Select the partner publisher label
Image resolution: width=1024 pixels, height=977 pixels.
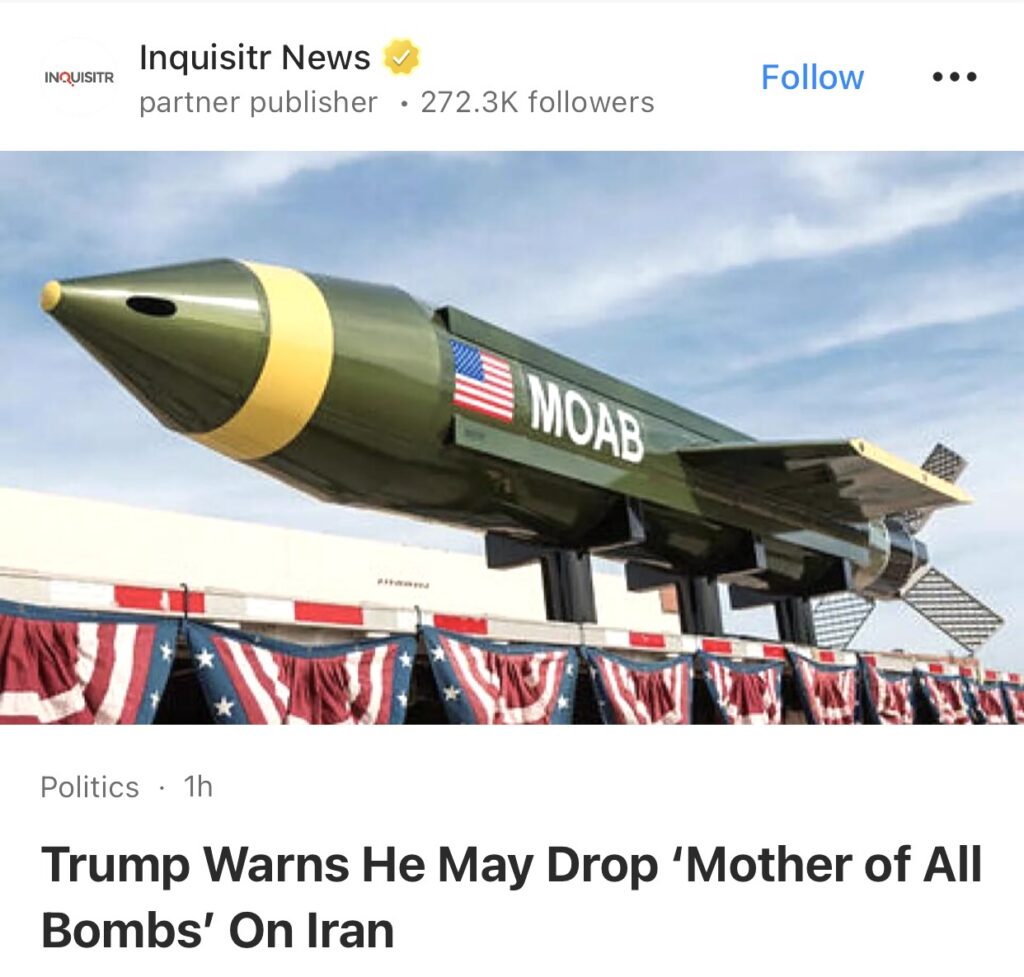[x=258, y=103]
